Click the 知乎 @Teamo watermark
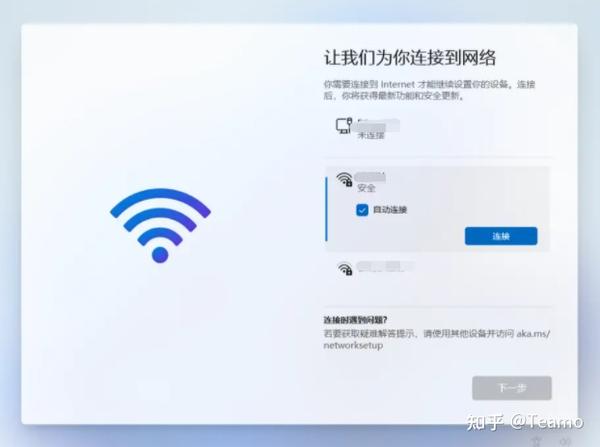Viewport: 600px width, 447px height. click(525, 422)
